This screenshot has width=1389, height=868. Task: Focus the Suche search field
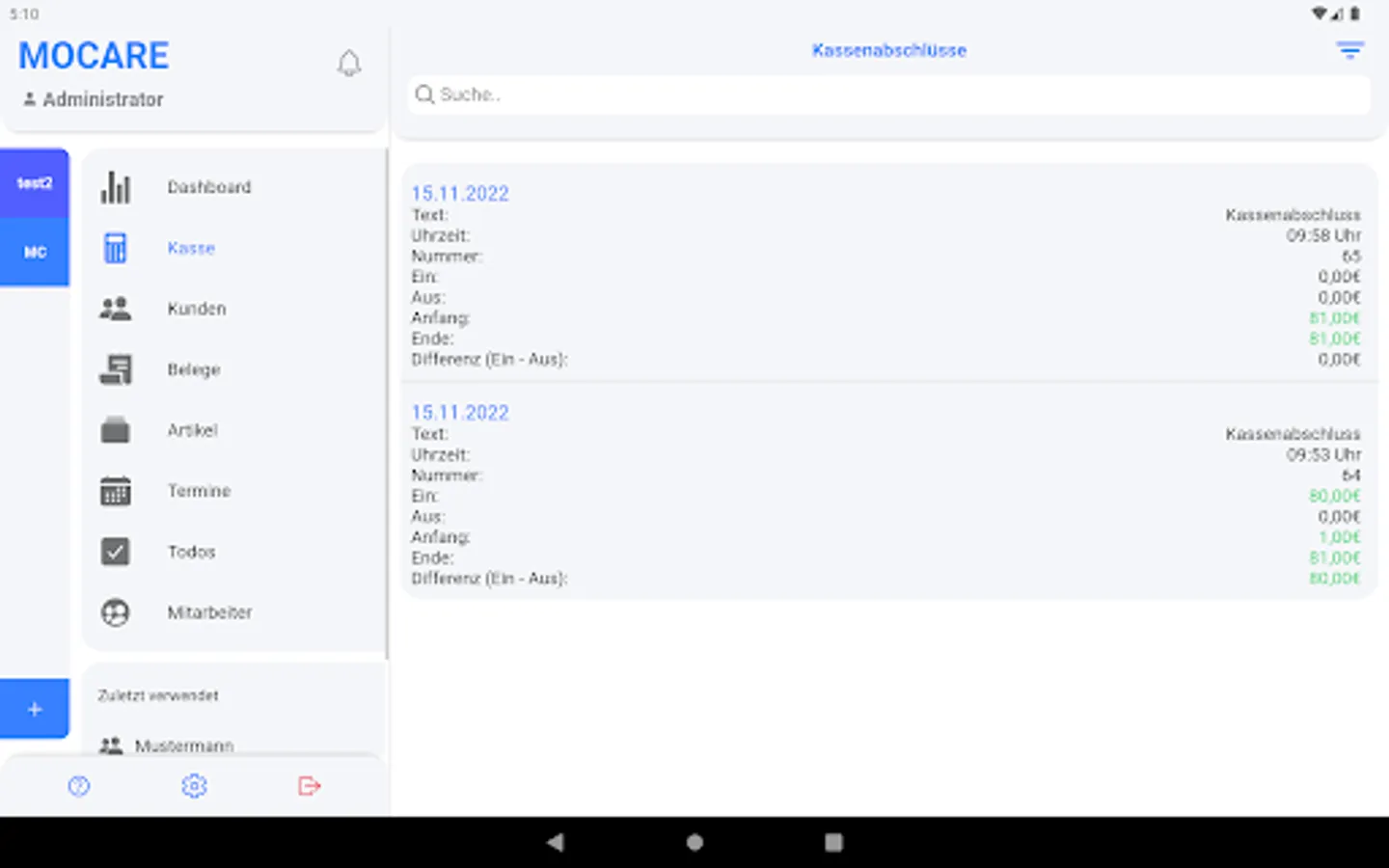click(x=888, y=95)
